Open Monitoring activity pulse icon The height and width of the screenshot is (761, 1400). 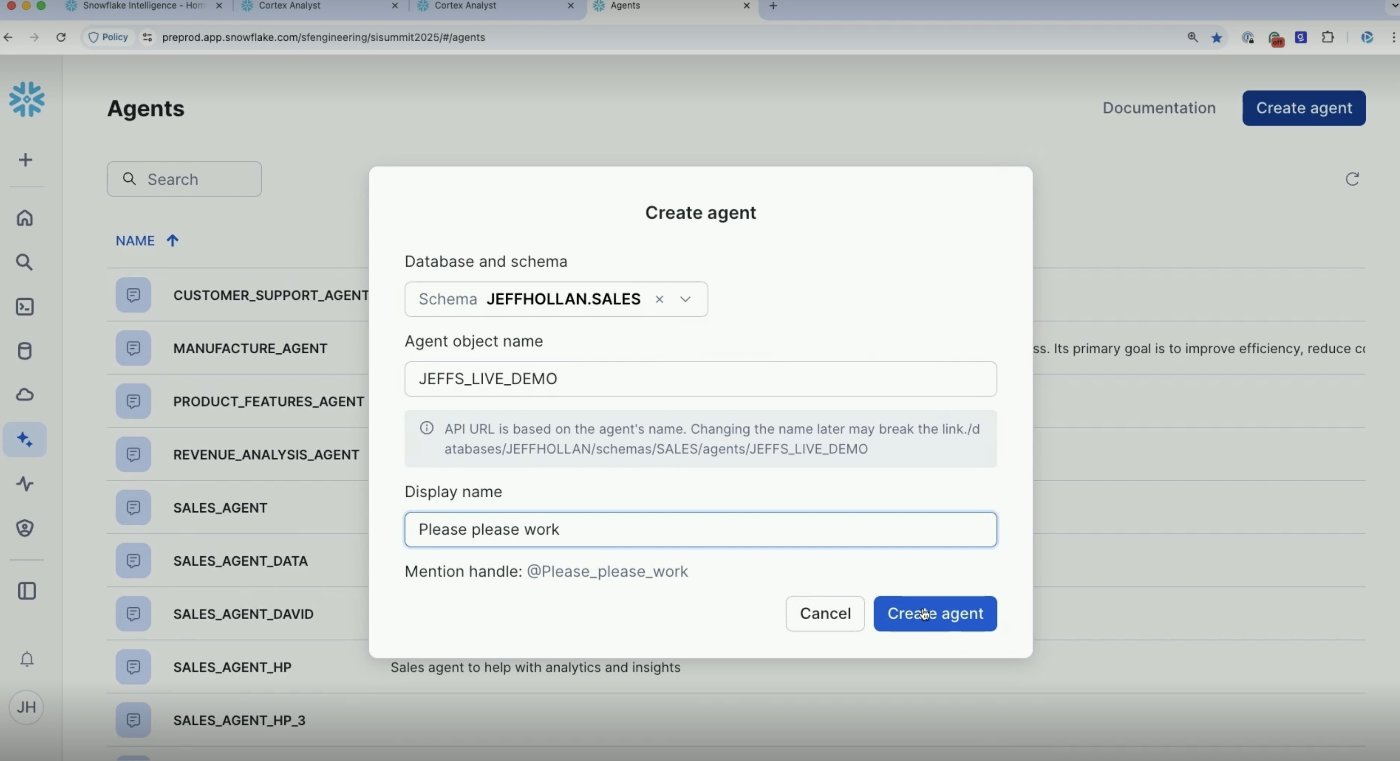click(x=25, y=484)
